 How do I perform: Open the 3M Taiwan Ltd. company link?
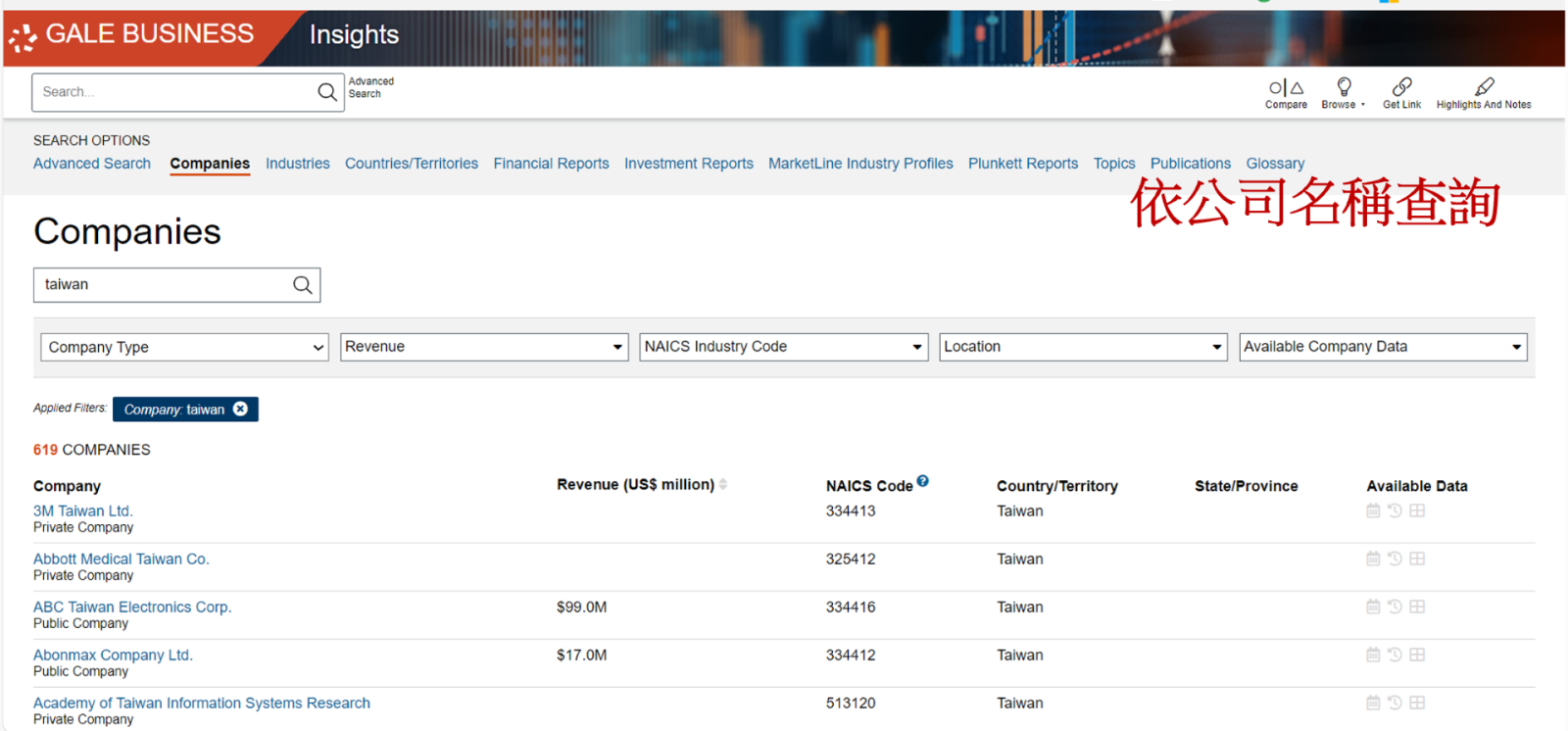[83, 511]
